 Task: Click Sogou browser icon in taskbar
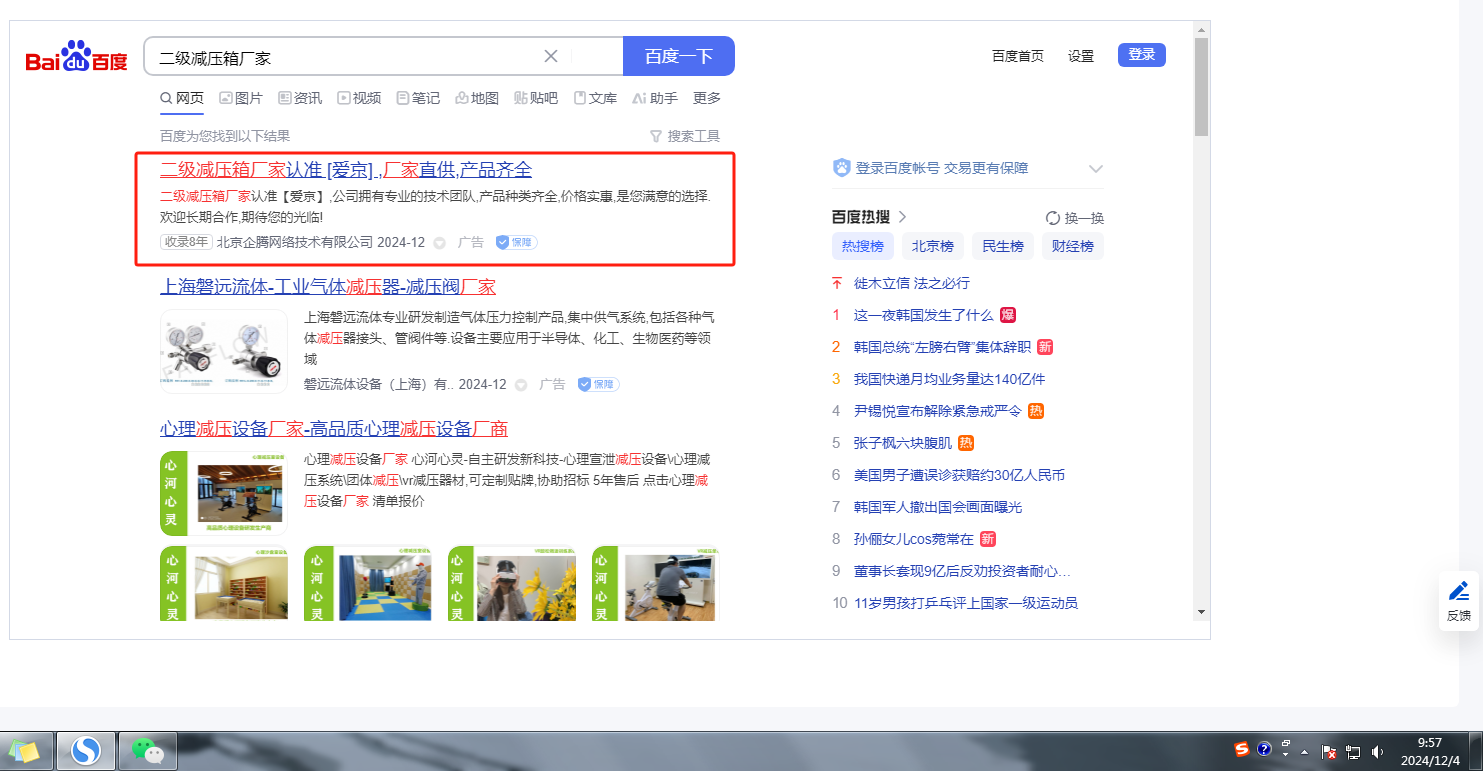[86, 750]
